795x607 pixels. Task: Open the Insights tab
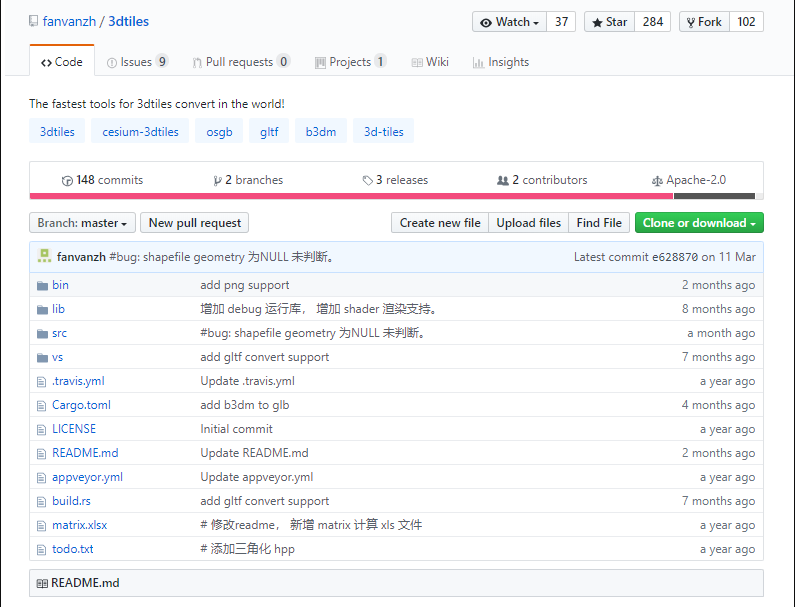(501, 62)
